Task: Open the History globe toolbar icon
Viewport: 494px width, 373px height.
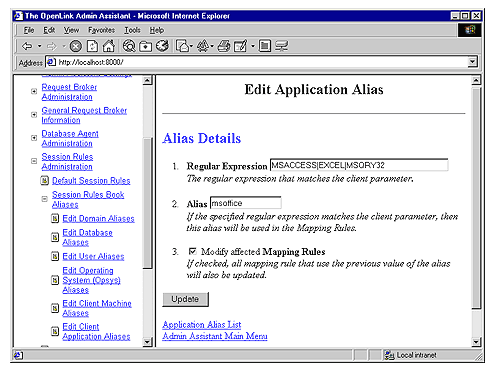Action: [163, 46]
